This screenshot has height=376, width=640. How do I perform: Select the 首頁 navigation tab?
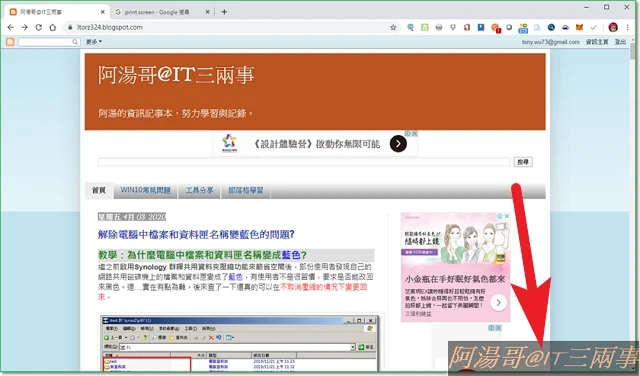pos(99,190)
